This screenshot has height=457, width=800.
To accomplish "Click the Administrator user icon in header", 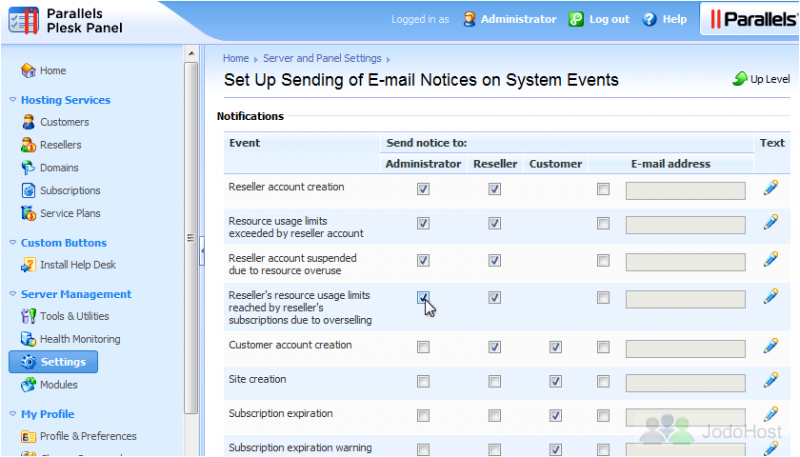I will 469,19.
